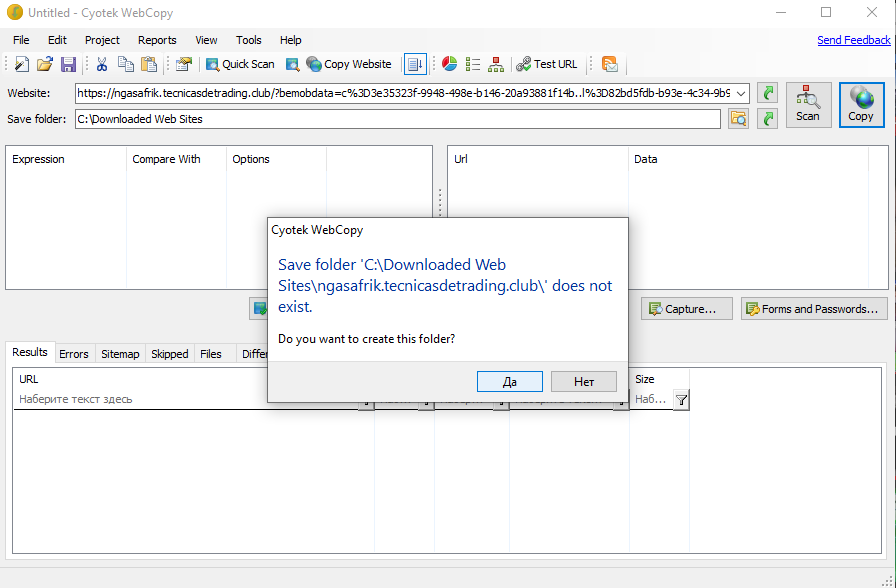896x588 pixels.
Task: Click the Cyotek WebCopy coin icon in title bar
Action: click(15, 13)
